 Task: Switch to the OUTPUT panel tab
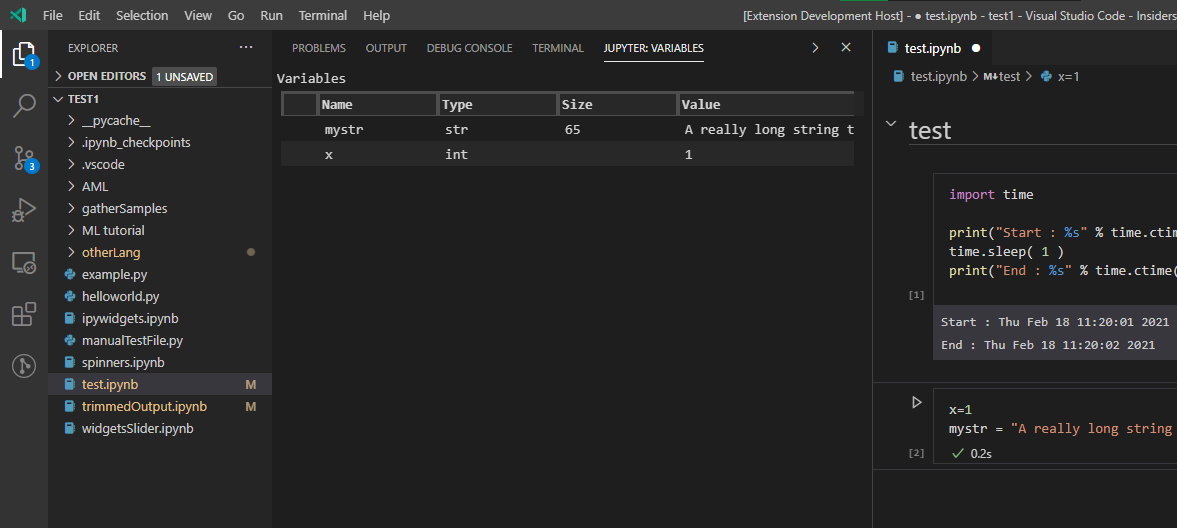(x=386, y=48)
